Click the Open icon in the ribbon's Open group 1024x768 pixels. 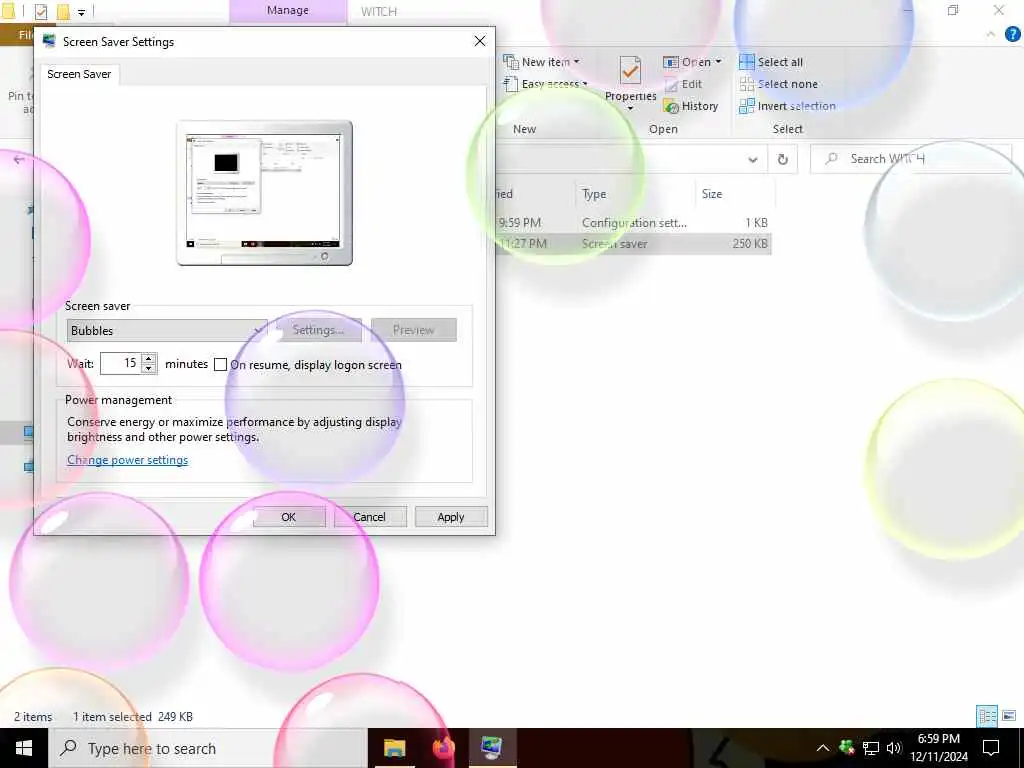(x=671, y=62)
